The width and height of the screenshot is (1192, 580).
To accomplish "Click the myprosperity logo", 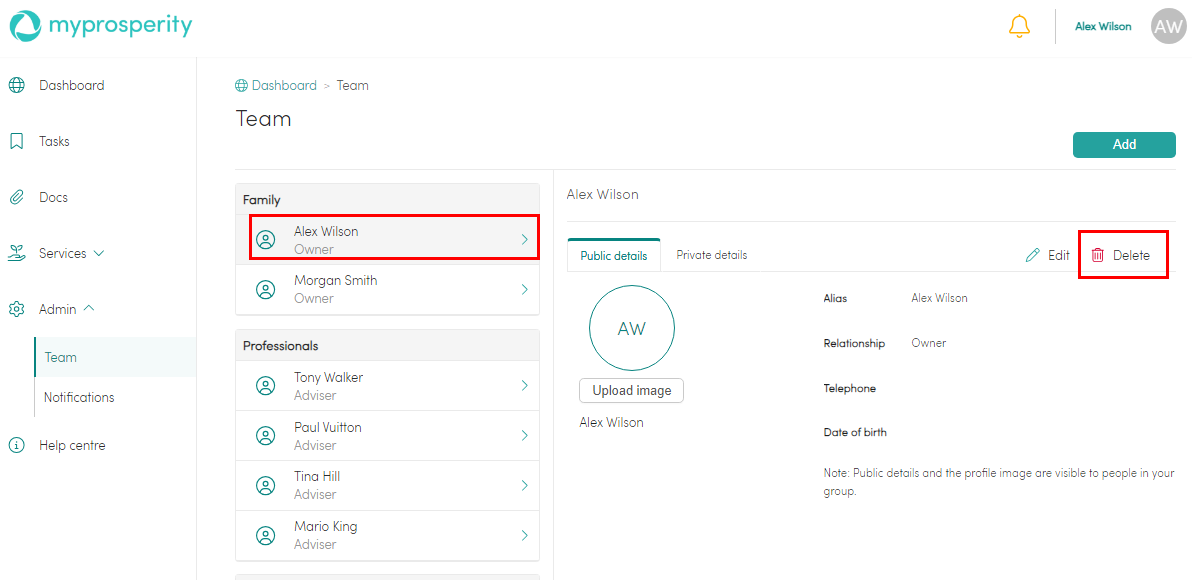I will click(100, 26).
